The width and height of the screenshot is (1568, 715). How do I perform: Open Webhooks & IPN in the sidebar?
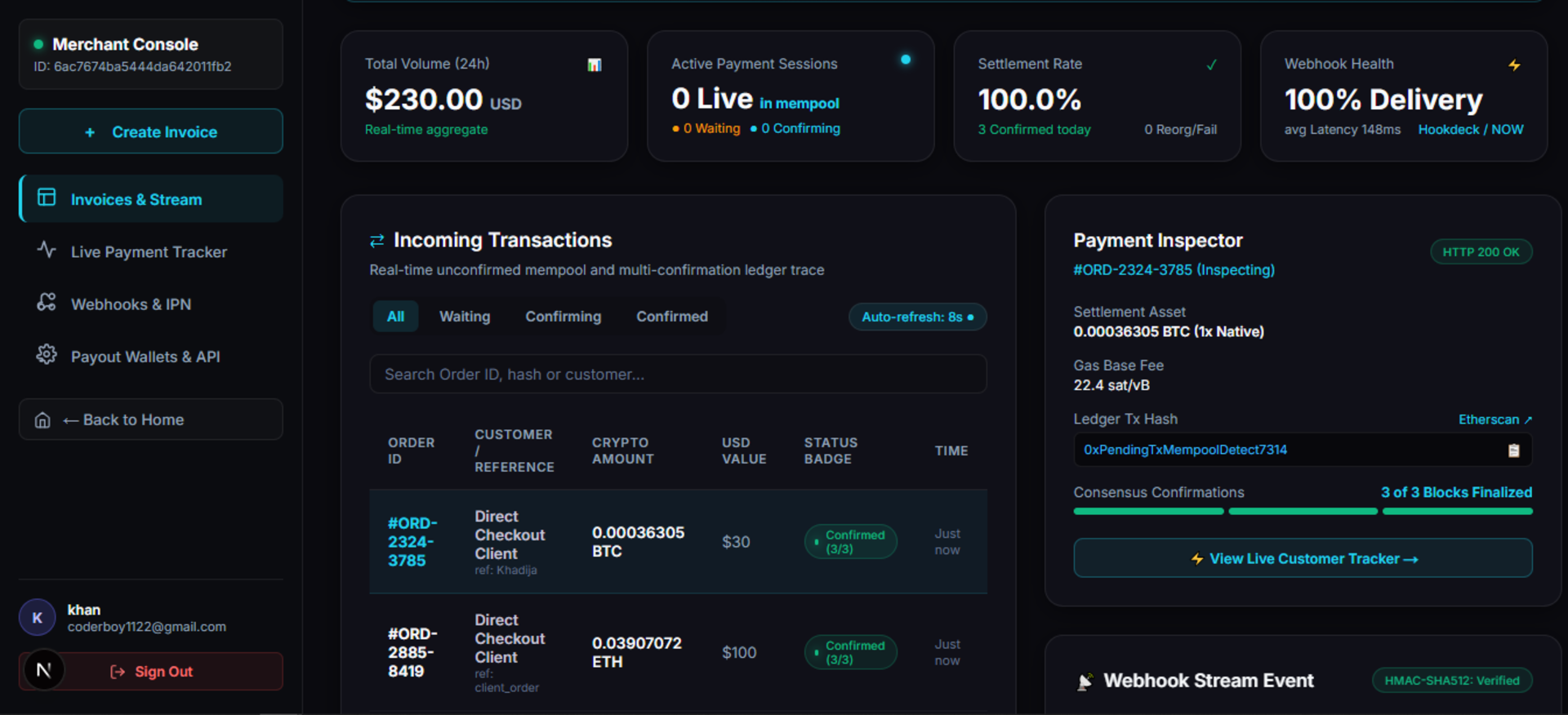tap(151, 304)
